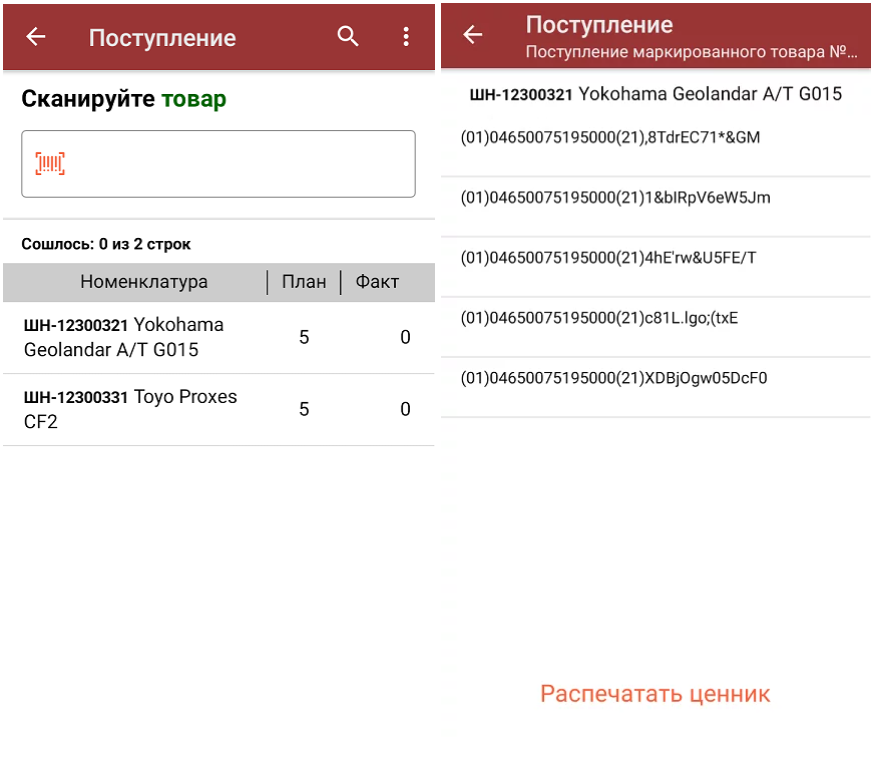Tap back arrow beside the marked goods subtitle
Viewport: 871px width, 760px height.
click(x=472, y=35)
